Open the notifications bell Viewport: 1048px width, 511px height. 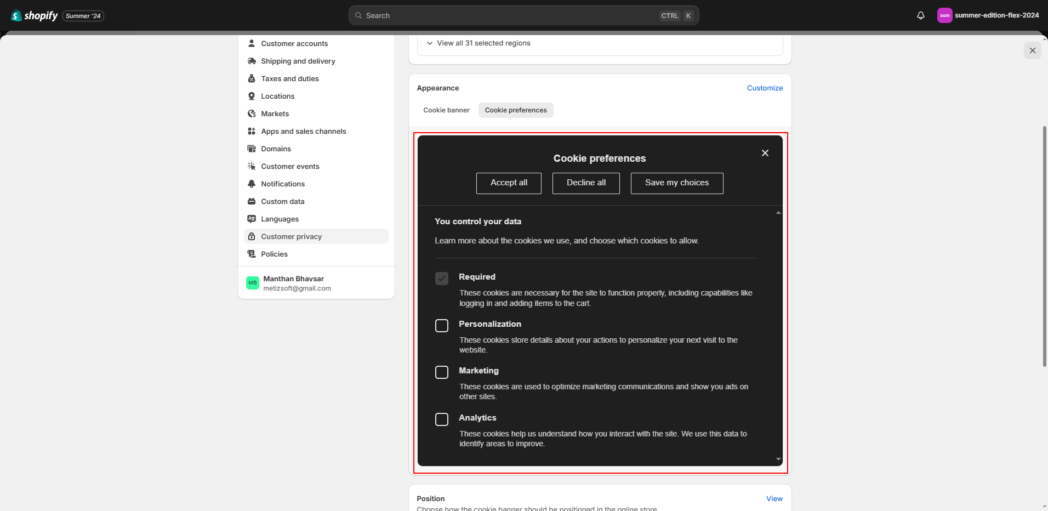click(x=920, y=15)
